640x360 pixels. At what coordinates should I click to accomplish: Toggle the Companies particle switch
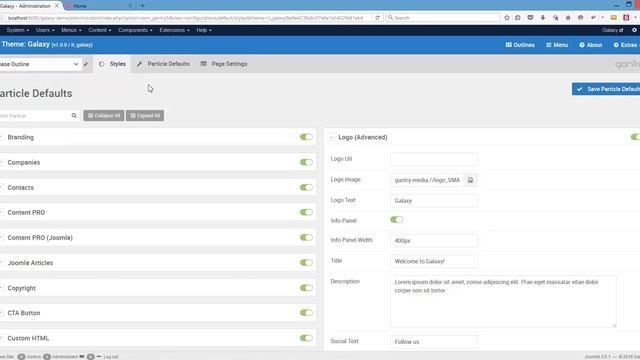(306, 162)
